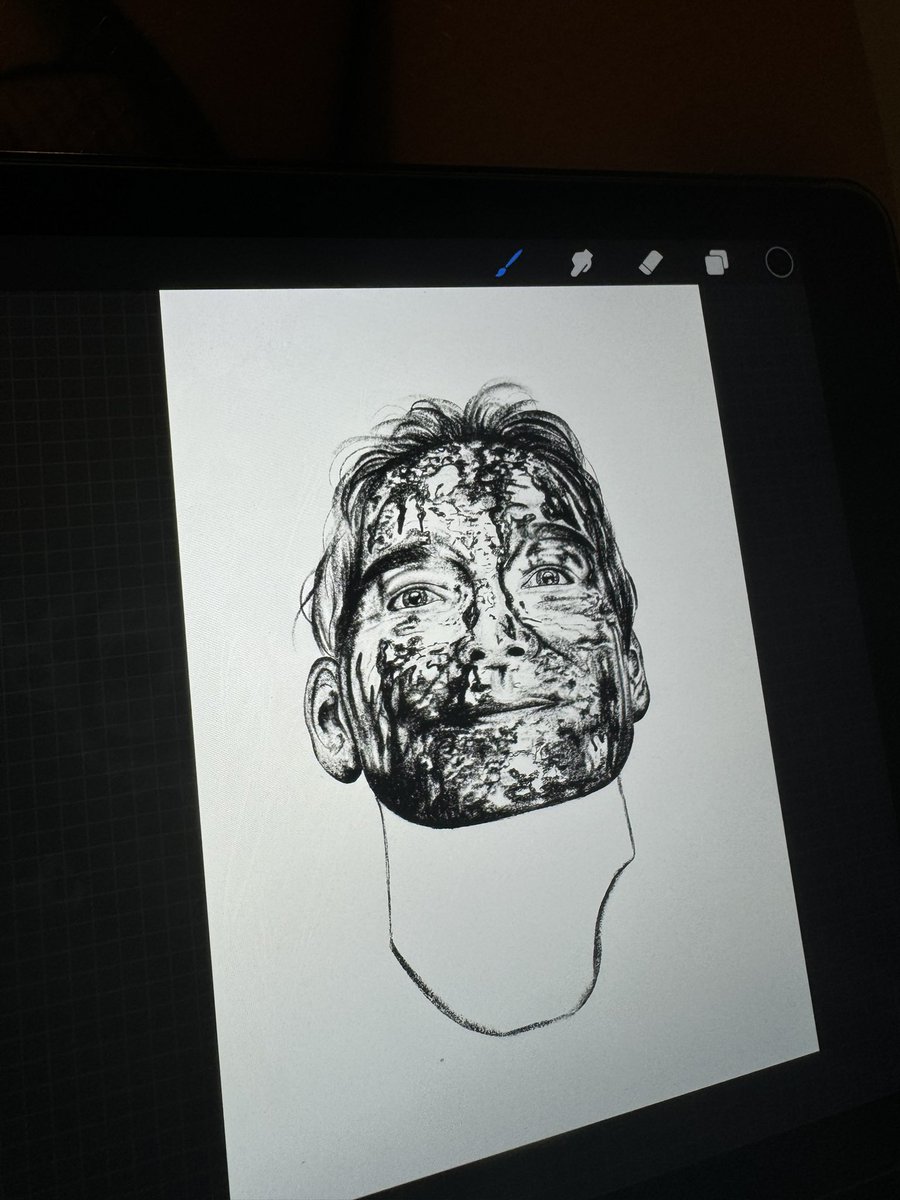Open the Layers panel
The width and height of the screenshot is (900, 1200).
coord(716,263)
